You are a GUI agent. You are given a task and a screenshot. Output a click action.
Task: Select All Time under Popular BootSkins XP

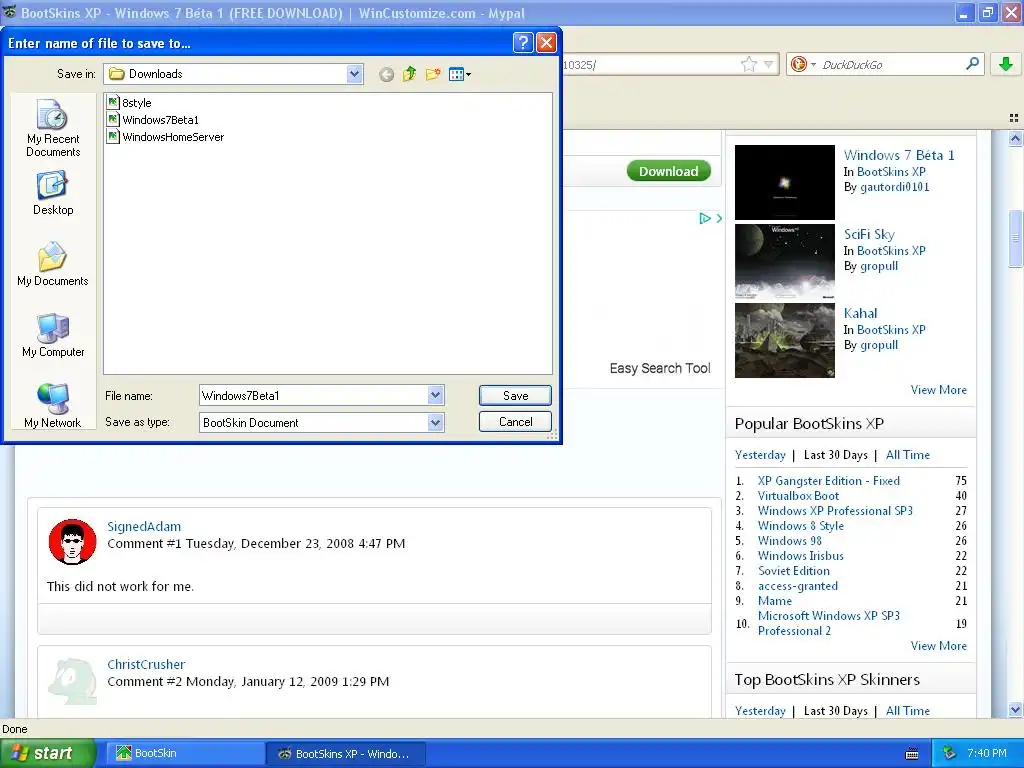[907, 455]
